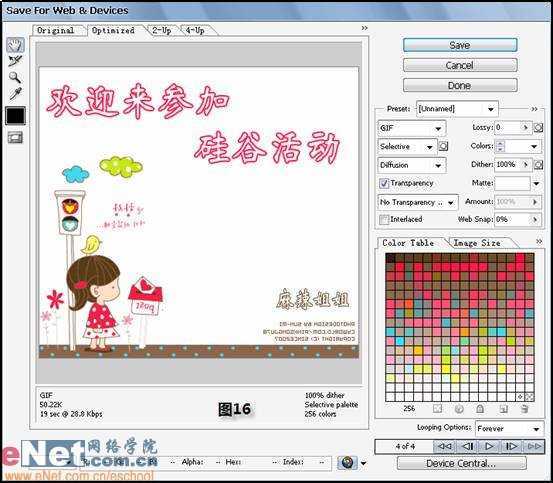Toggle the Interlaced checkbox
The height and width of the screenshot is (483, 553).
tap(383, 220)
